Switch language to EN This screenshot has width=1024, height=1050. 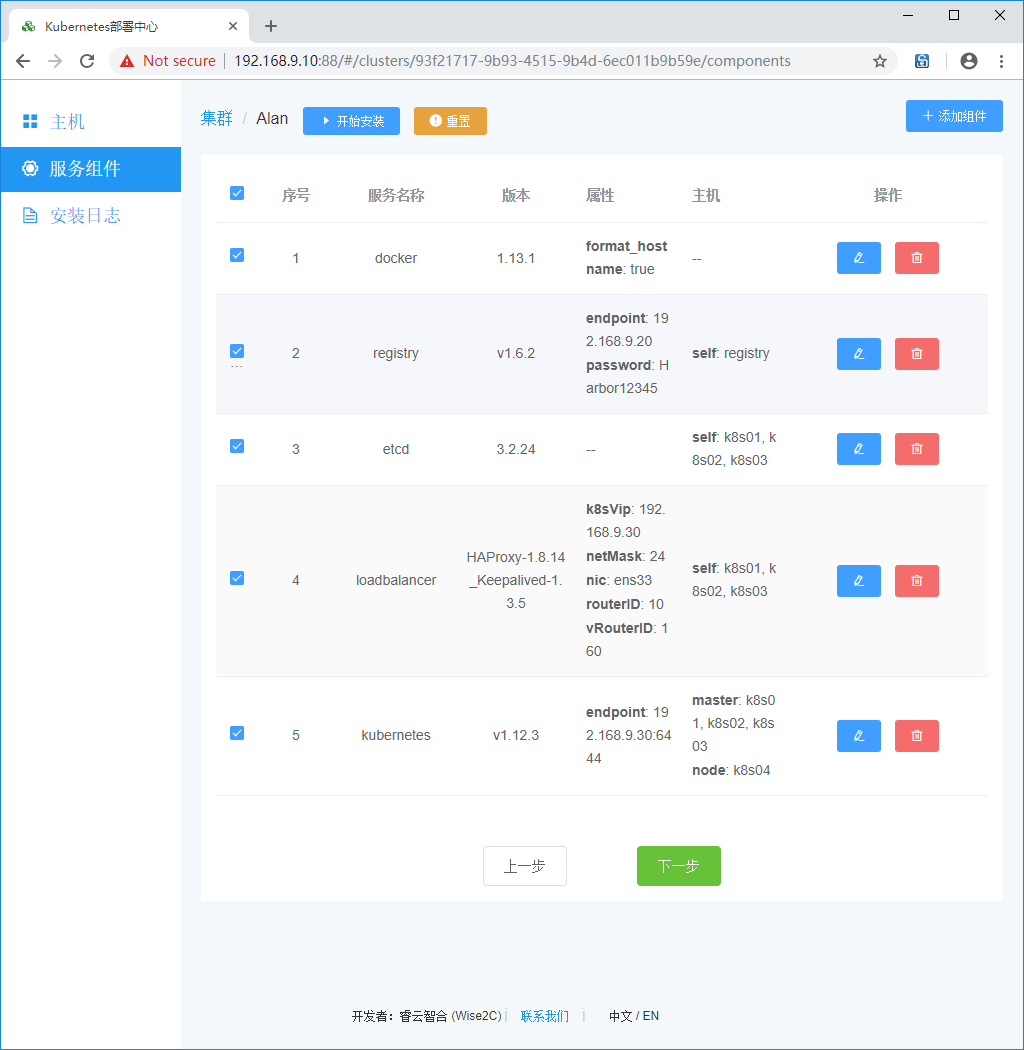(x=651, y=1016)
